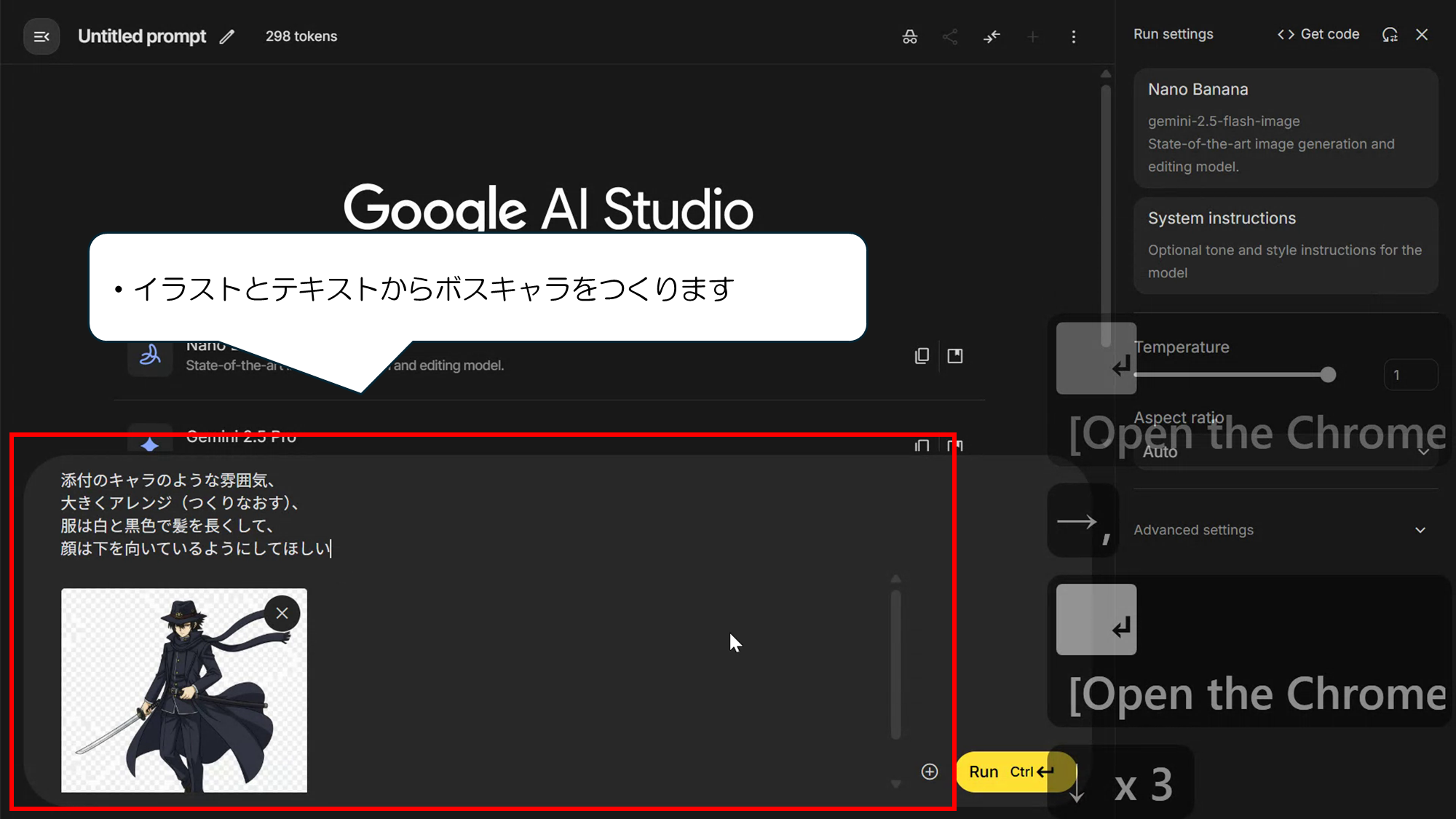Click the prompt box scrollbar thumb

(895, 664)
